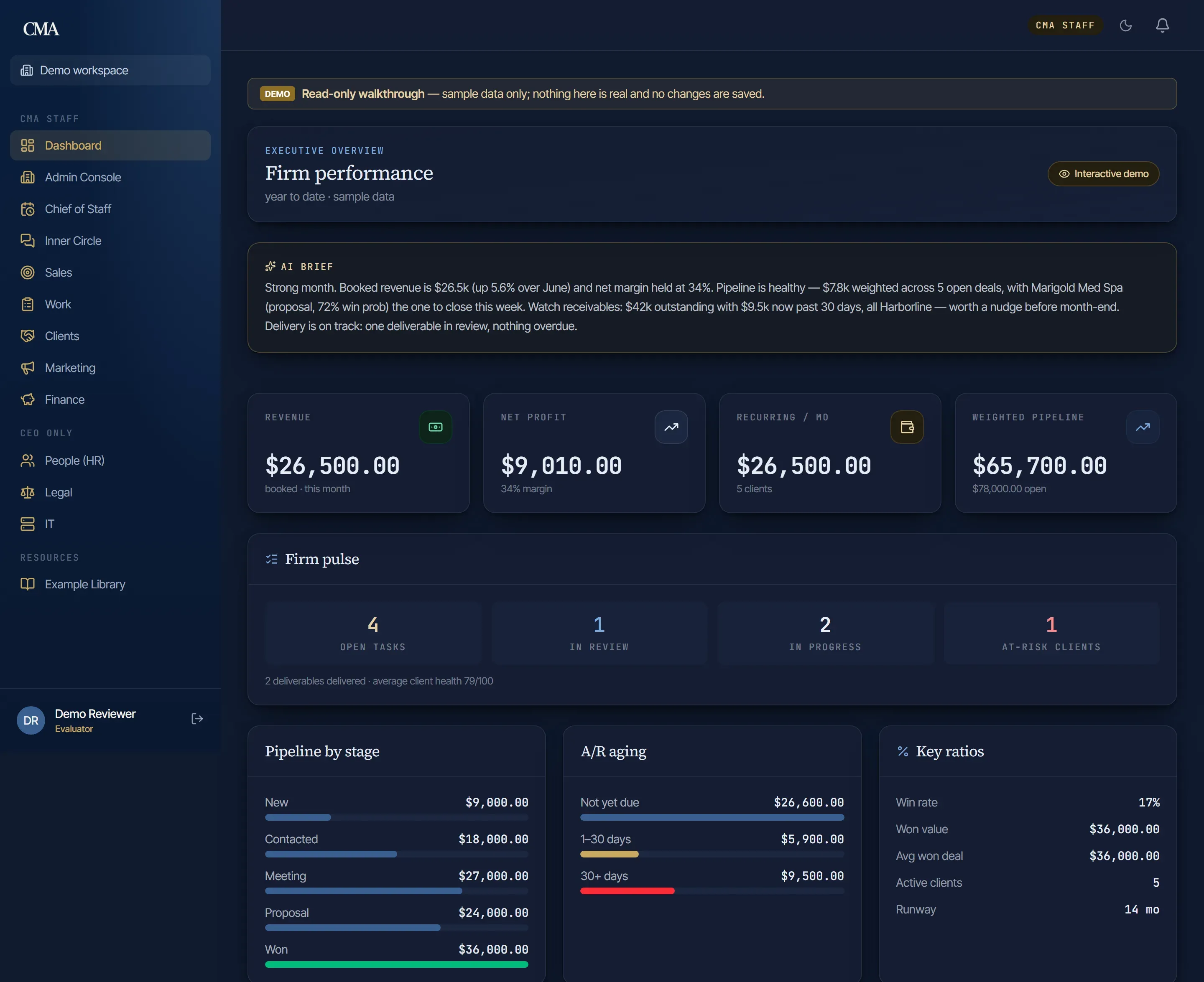The image size is (1204, 982).
Task: Open the Demo workspace selector
Action: point(110,70)
